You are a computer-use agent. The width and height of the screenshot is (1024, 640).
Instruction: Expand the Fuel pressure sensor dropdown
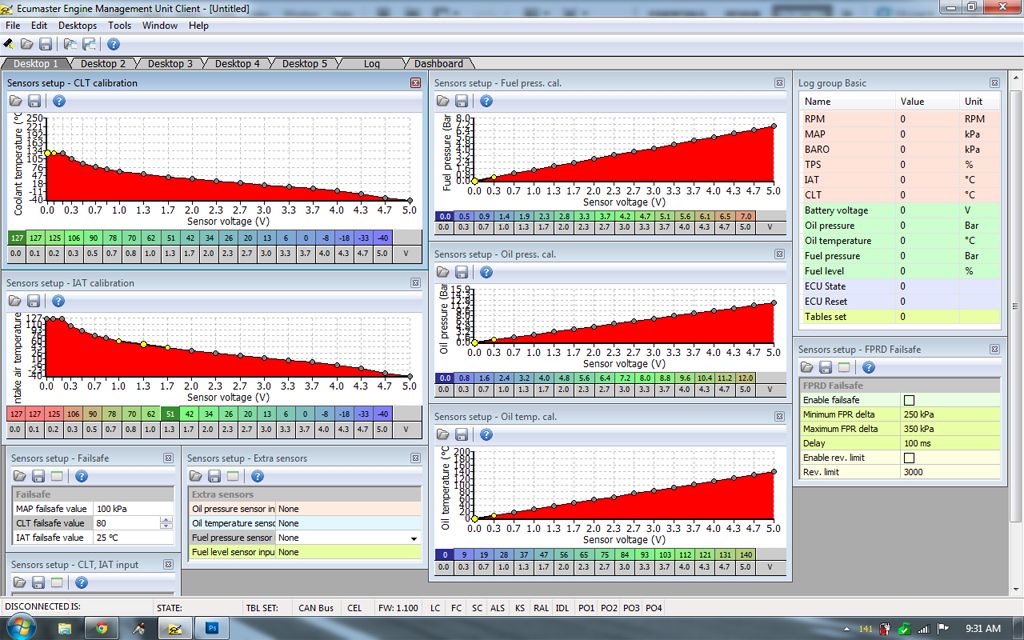point(414,538)
